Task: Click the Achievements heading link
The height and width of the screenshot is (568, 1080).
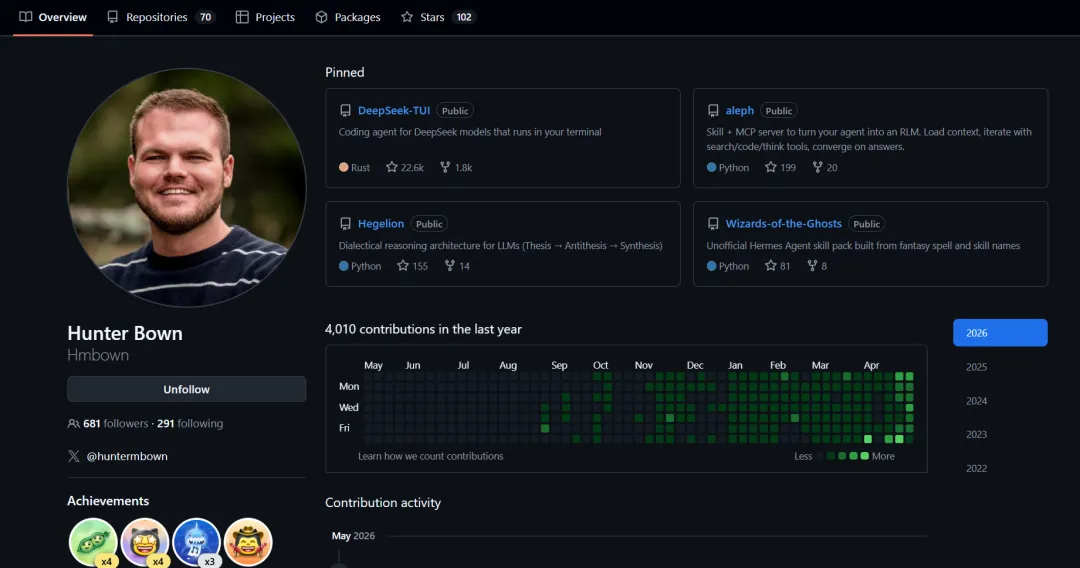Action: 108,501
